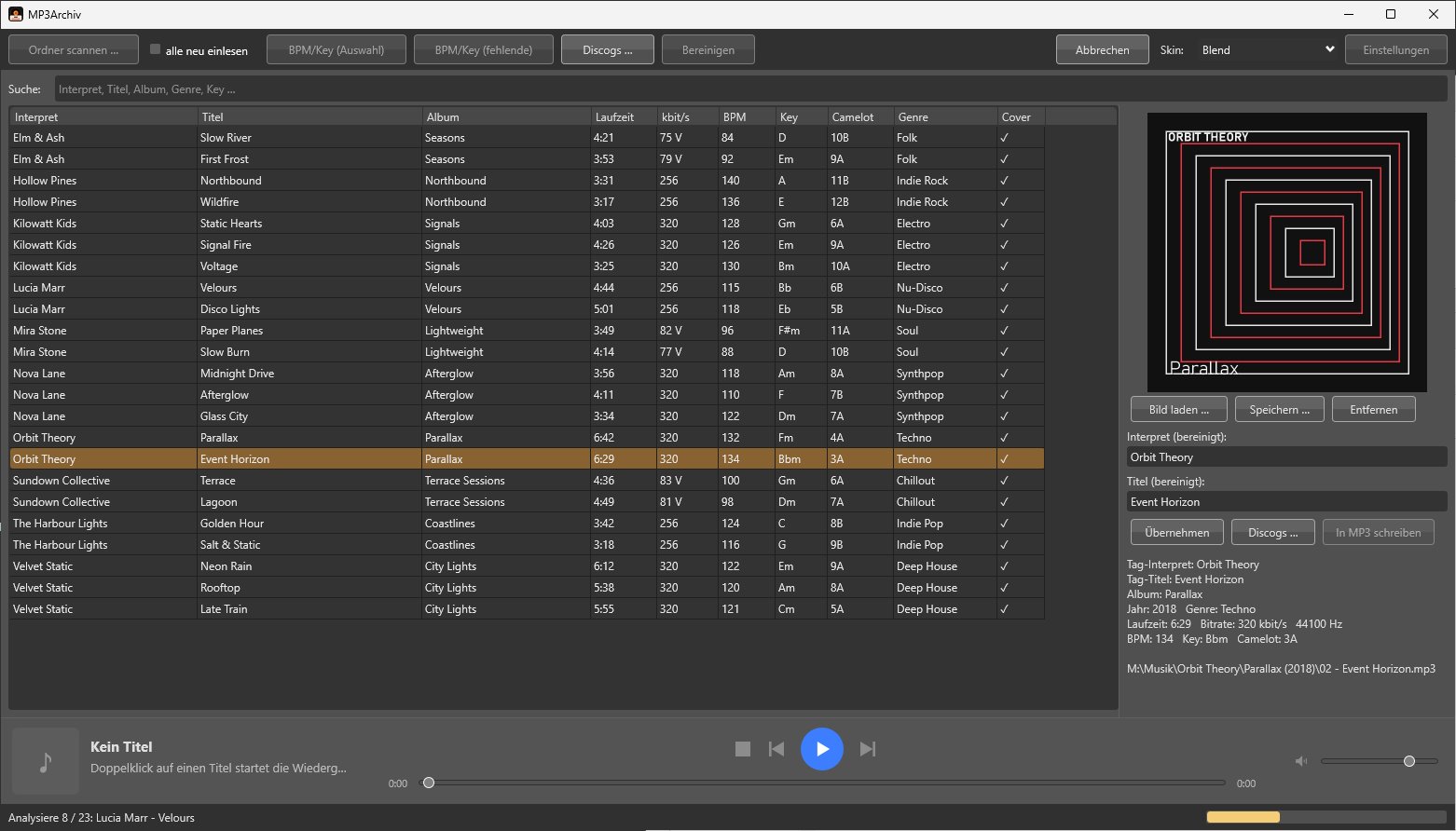
Task: Click the MP3Archiv app icon in the title bar
Action: [16, 14]
